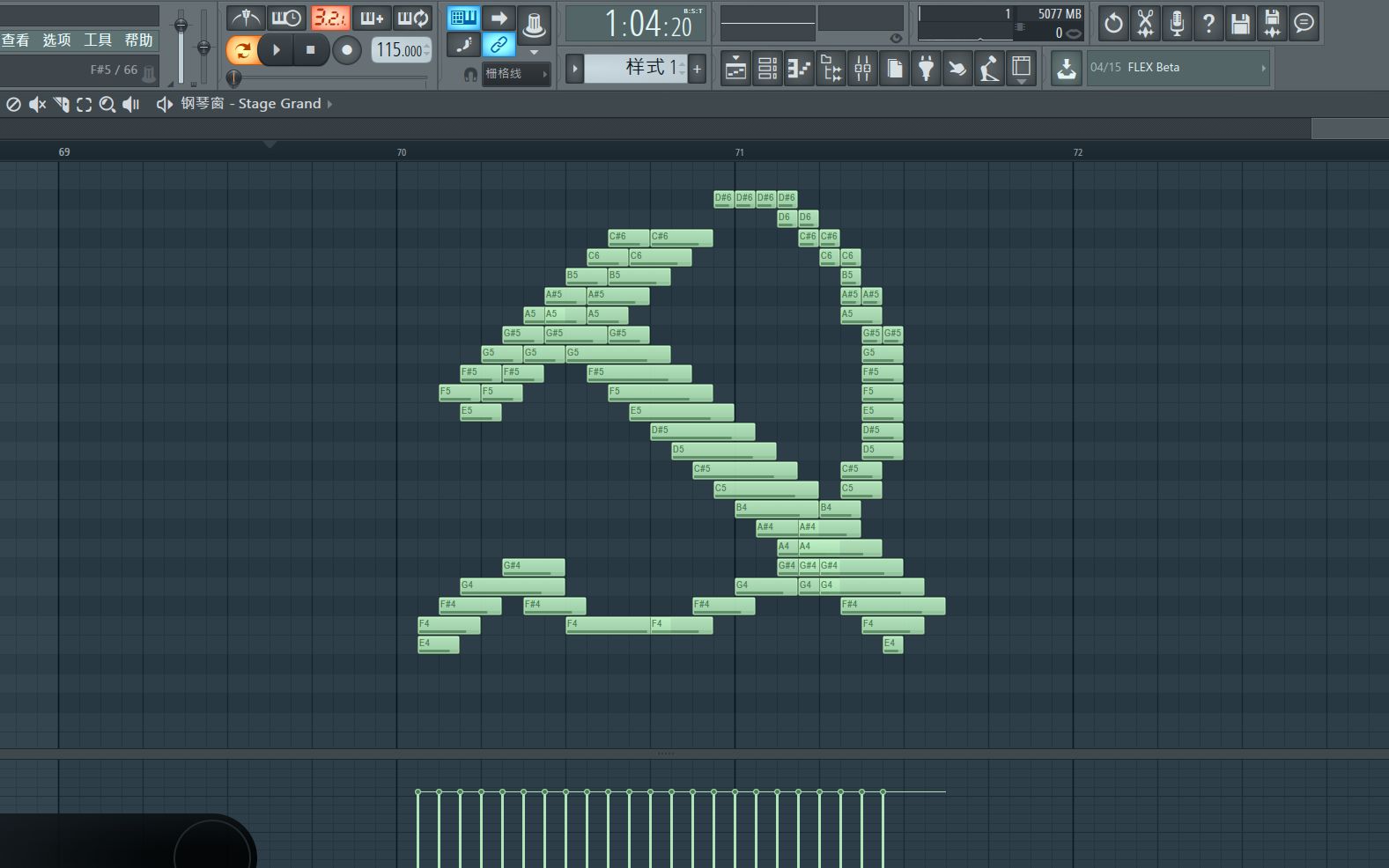Click the undo history button
Viewport: 1389px width, 868px height.
[x=1113, y=24]
